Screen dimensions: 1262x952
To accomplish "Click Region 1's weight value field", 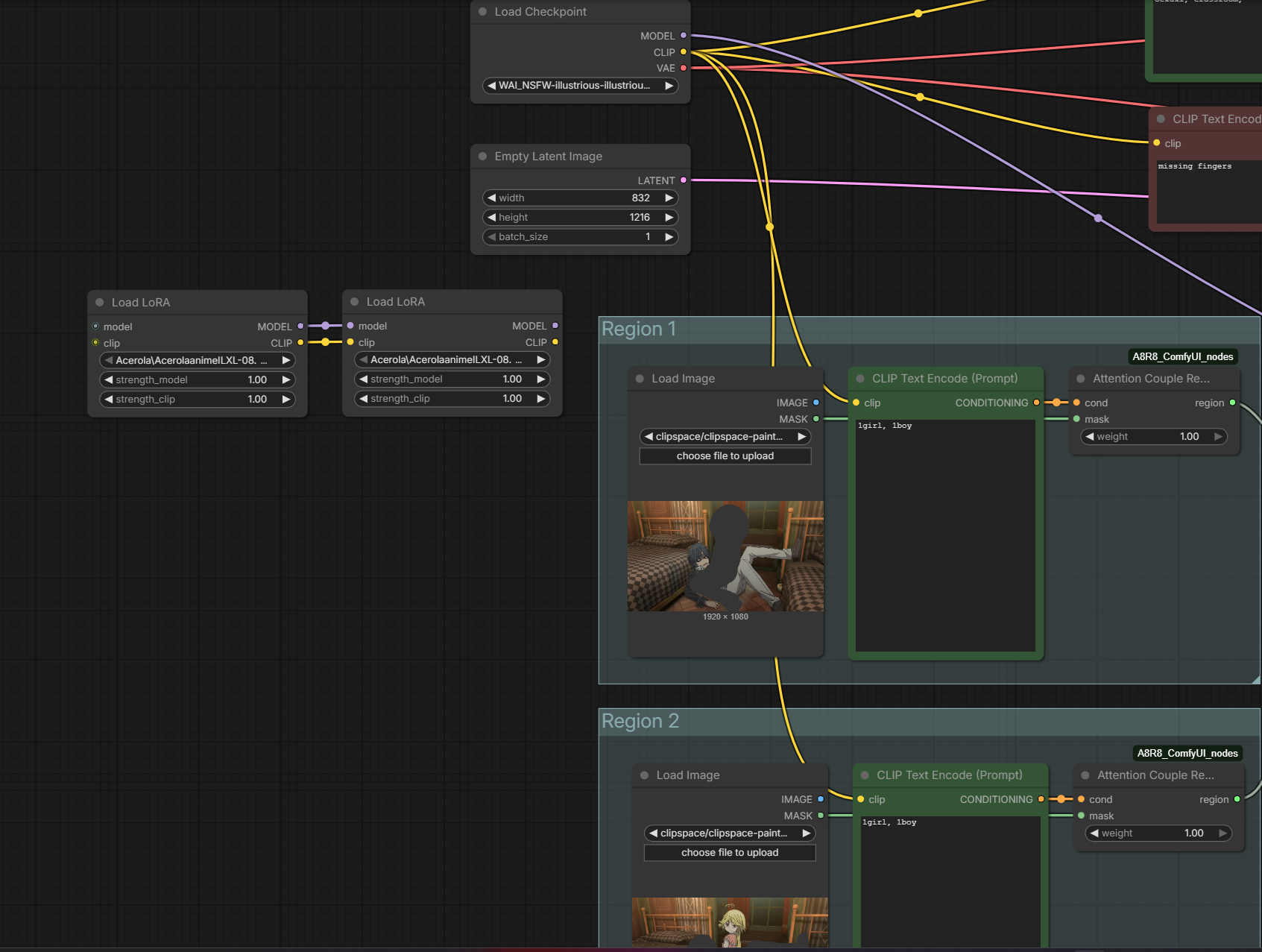I will [1154, 437].
